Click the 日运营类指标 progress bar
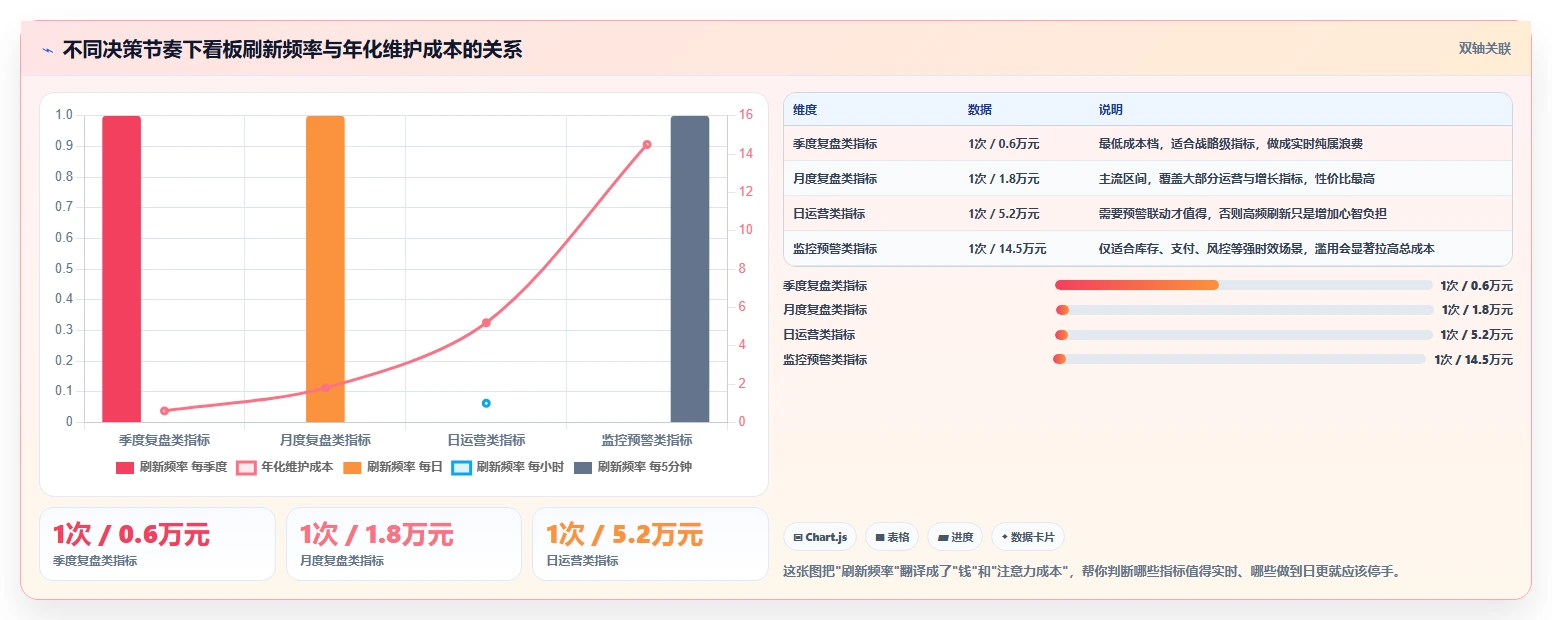This screenshot has width=1552, height=620. pyautogui.click(x=1244, y=335)
